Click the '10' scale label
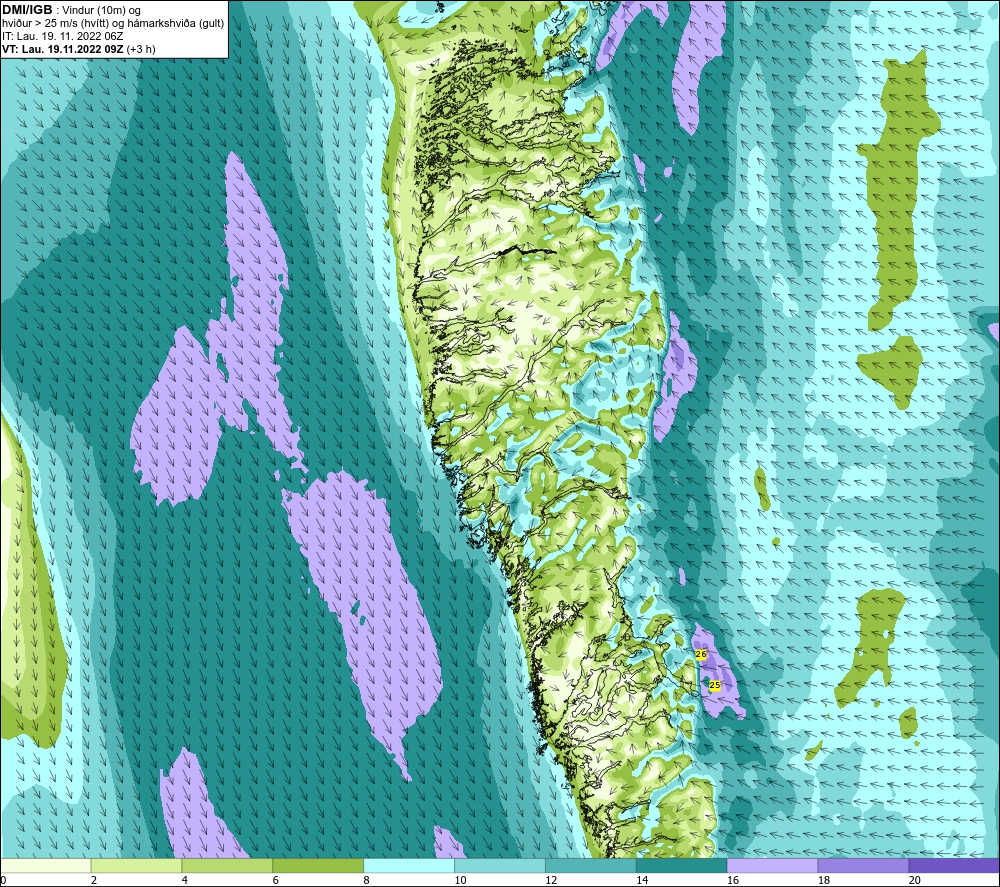This screenshot has width=1000, height=887. [x=460, y=881]
